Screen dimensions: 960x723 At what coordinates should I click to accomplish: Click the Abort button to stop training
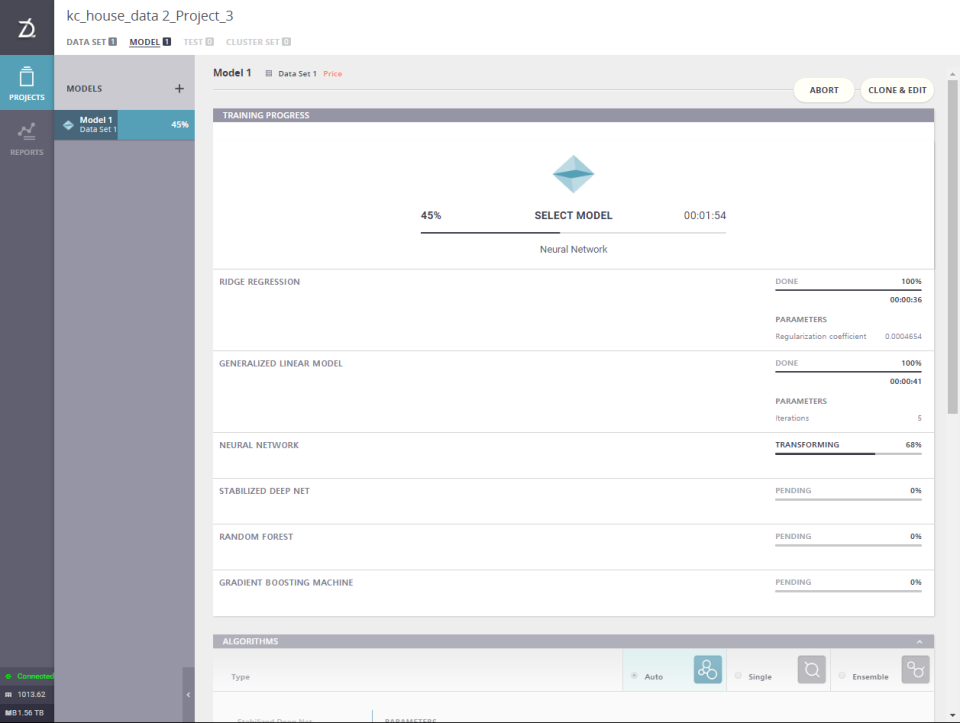pyautogui.click(x=823, y=90)
